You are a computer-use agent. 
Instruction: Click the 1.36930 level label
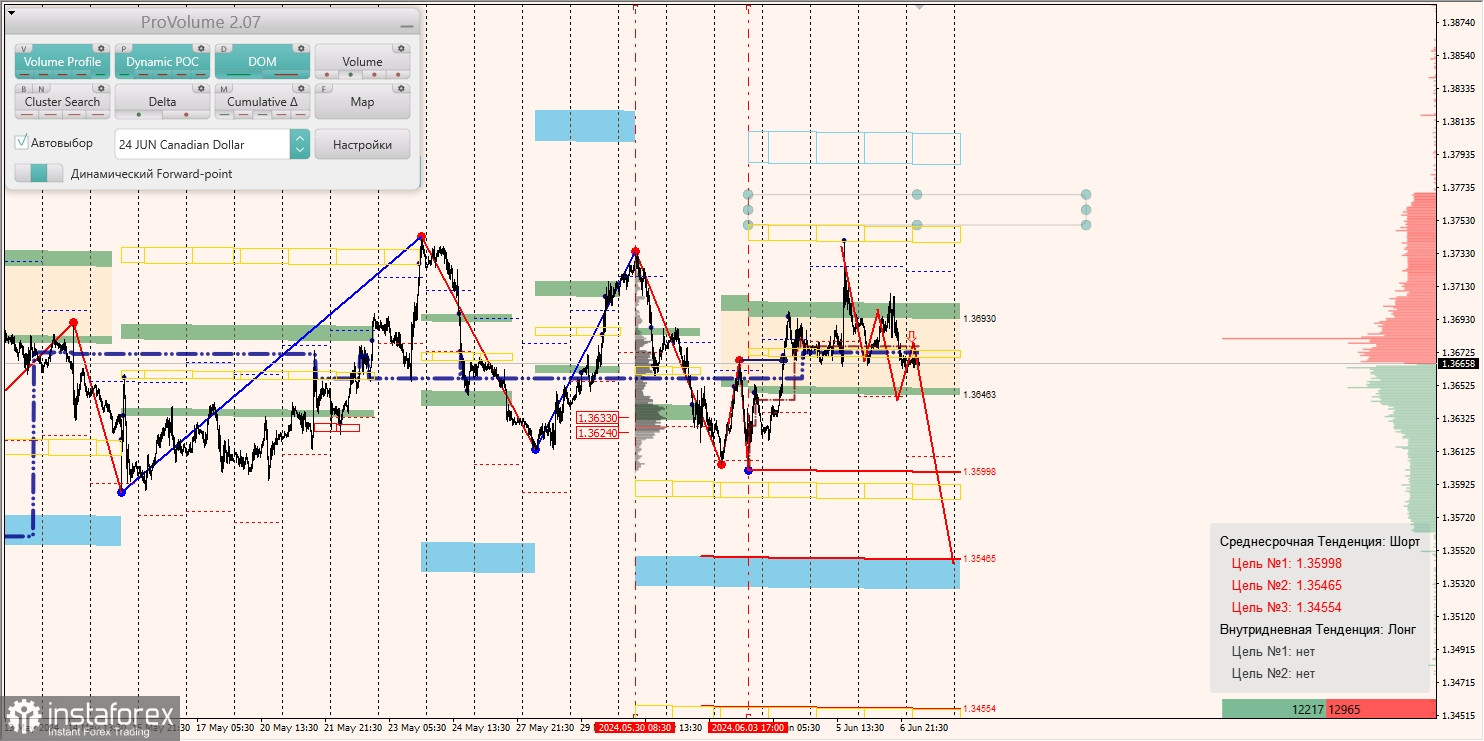pyautogui.click(x=979, y=318)
